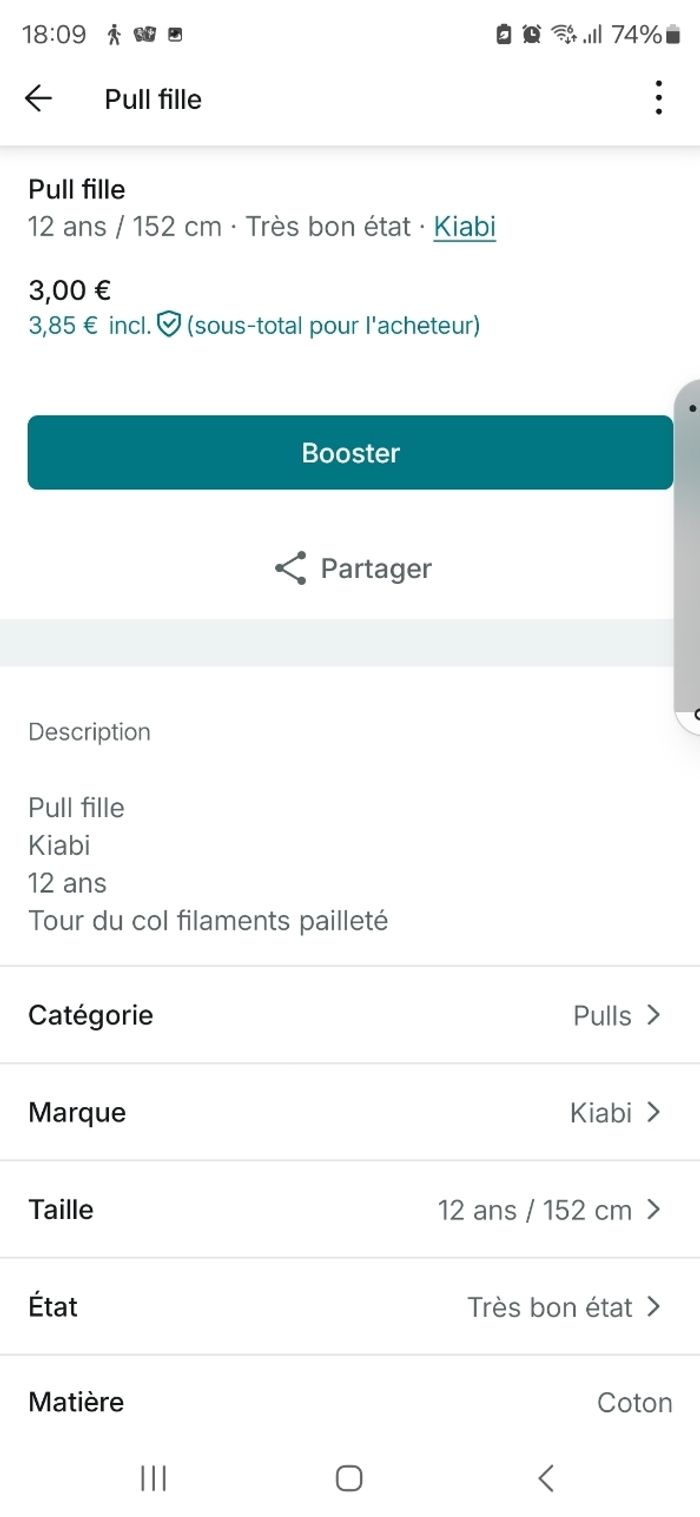The image size is (700, 1517).
Task: Expand the Taille row 12 ans / 152 cm
Action: (x=350, y=1209)
